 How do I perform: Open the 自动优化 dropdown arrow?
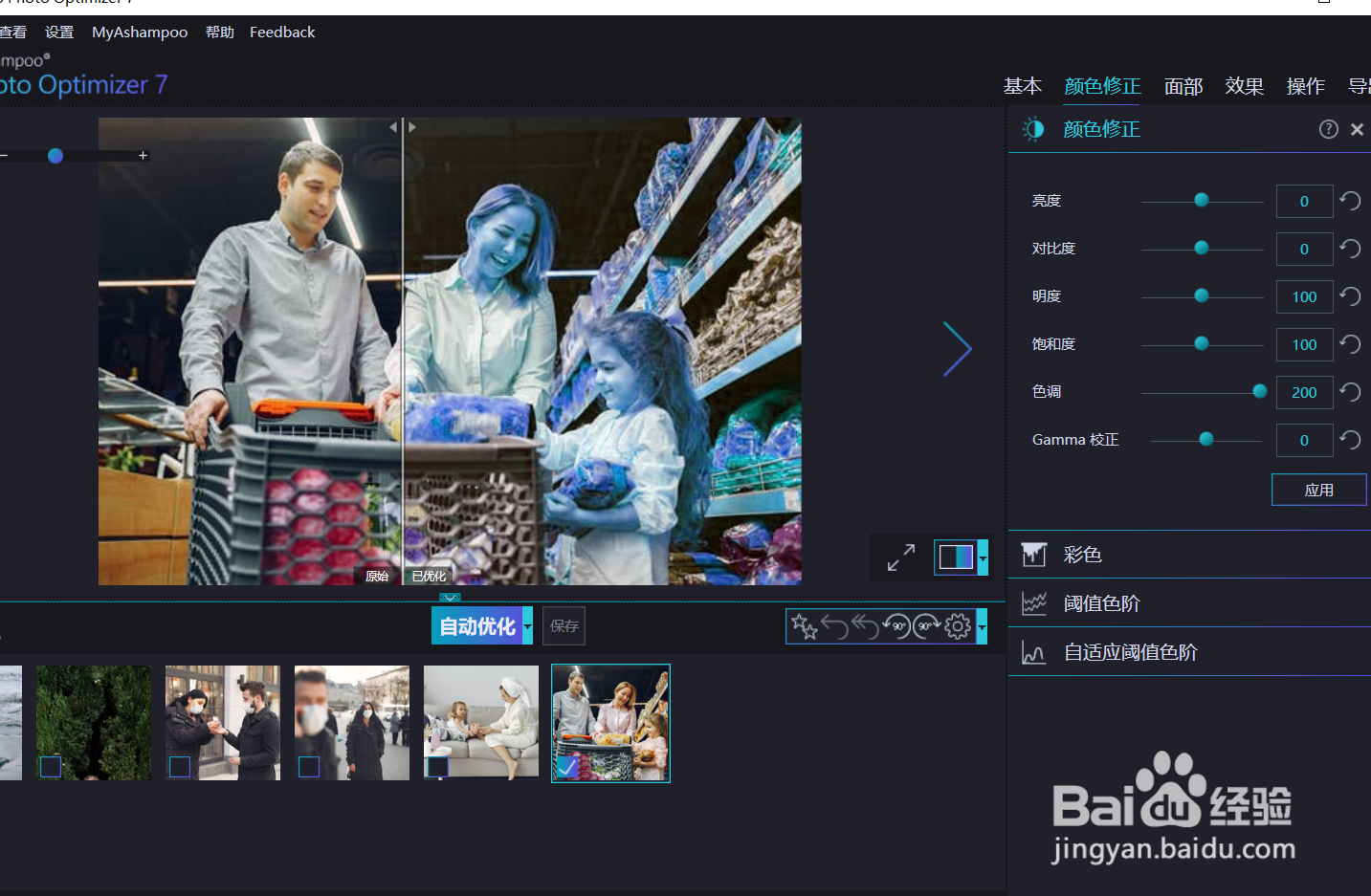(x=527, y=626)
